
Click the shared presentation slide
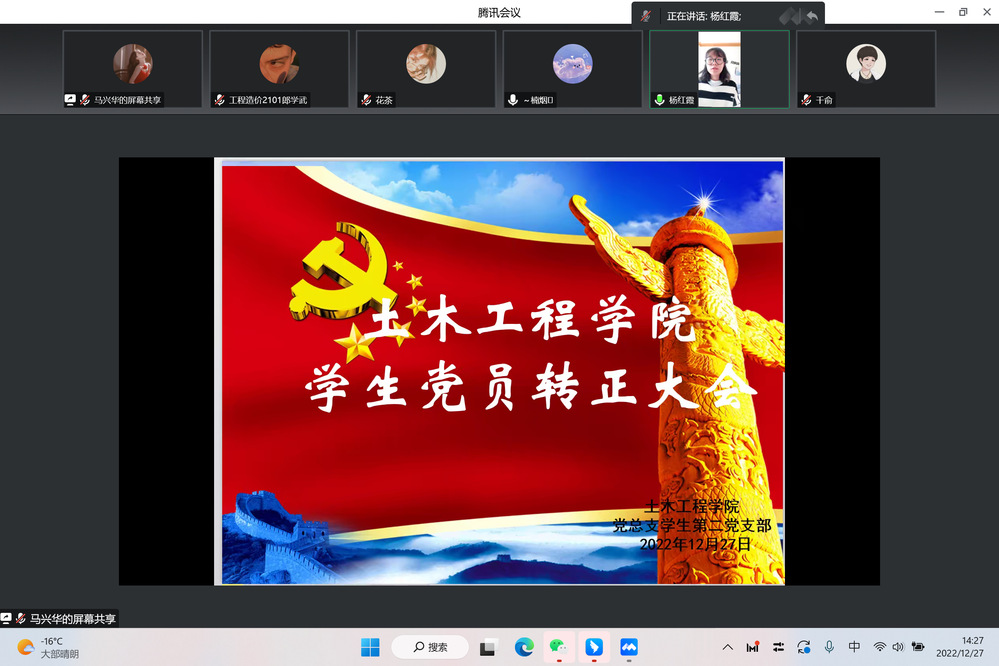point(499,370)
